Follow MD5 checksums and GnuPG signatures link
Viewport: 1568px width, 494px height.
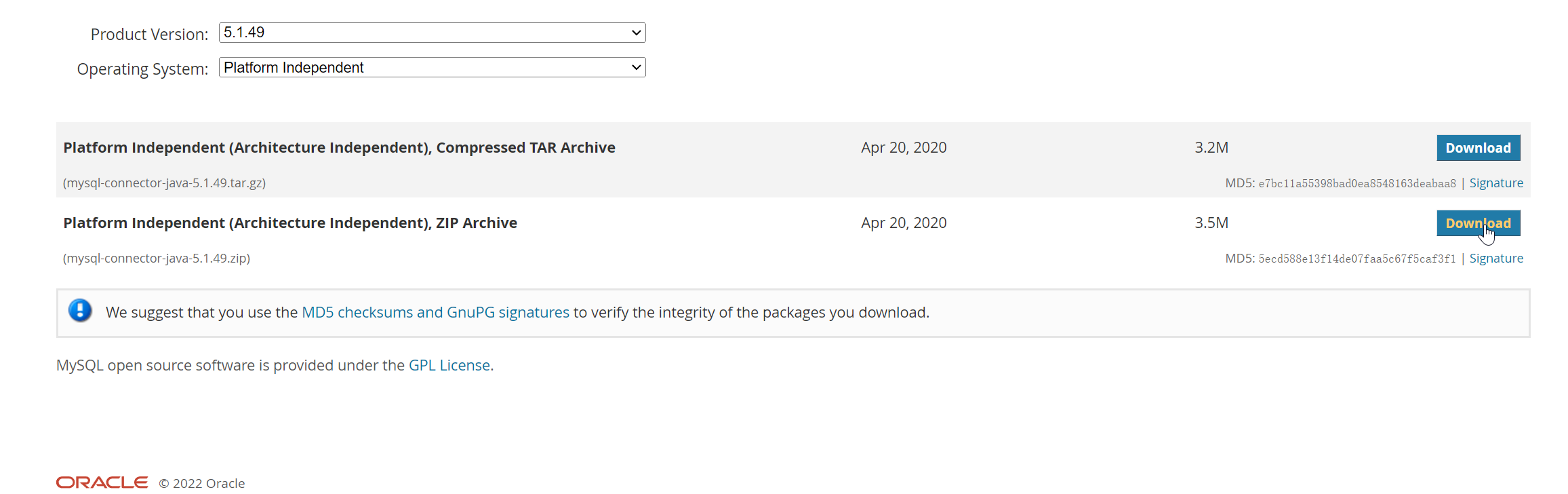(435, 312)
